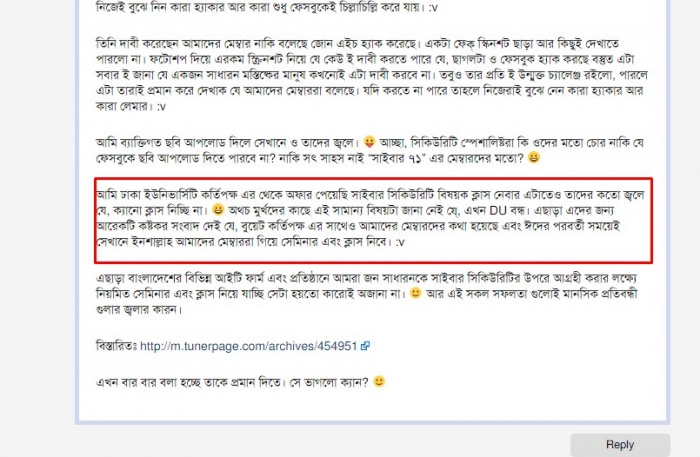700x457 pixels.
Task: Click the "বিস্তারিতঃ" label before the URL
Action: coord(117,346)
